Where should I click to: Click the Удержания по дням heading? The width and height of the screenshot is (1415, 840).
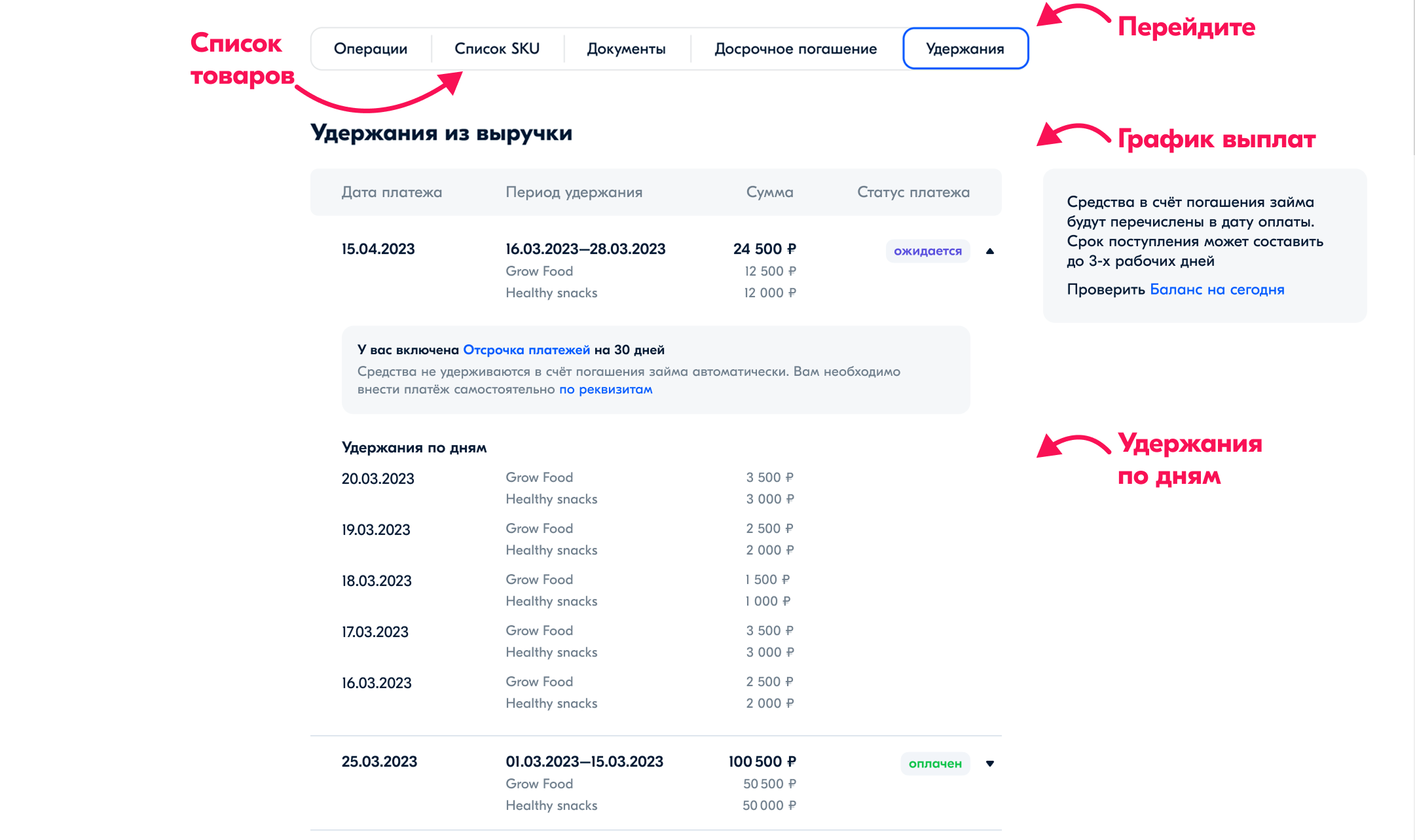pyautogui.click(x=414, y=448)
